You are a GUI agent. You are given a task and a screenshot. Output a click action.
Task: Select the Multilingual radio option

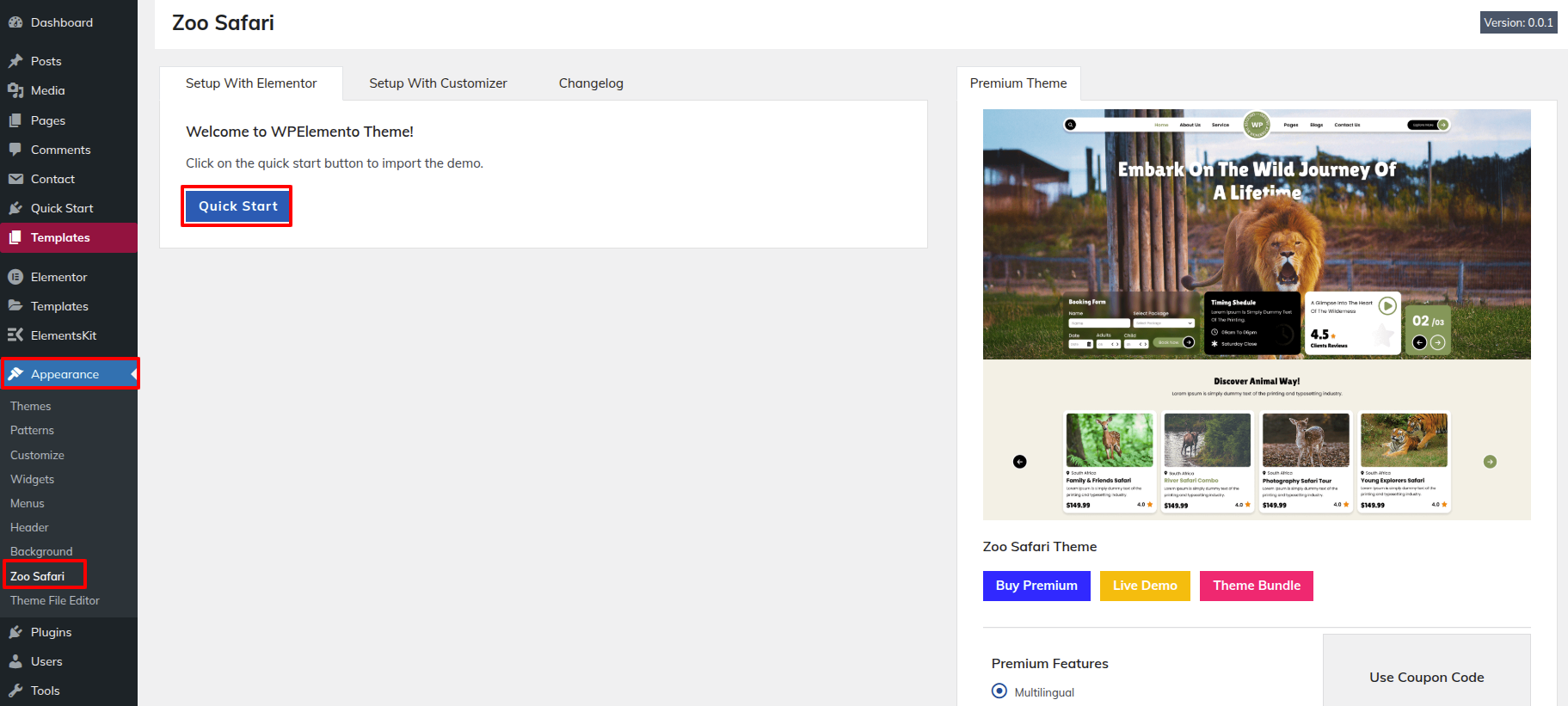(x=999, y=691)
